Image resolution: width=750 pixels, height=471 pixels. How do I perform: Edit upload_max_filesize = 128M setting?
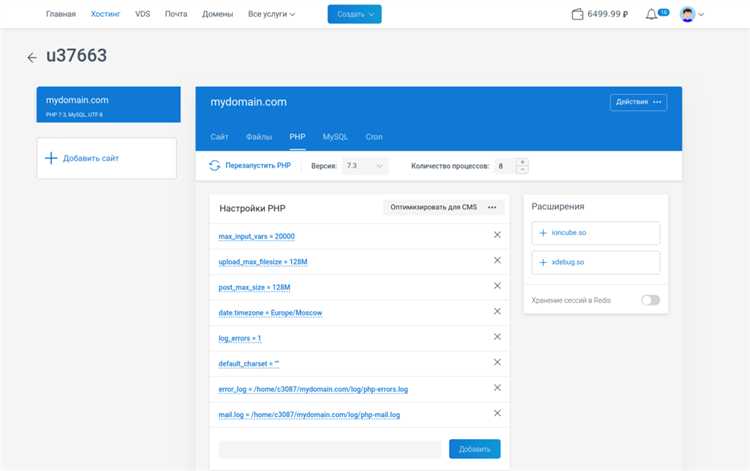tap(263, 262)
